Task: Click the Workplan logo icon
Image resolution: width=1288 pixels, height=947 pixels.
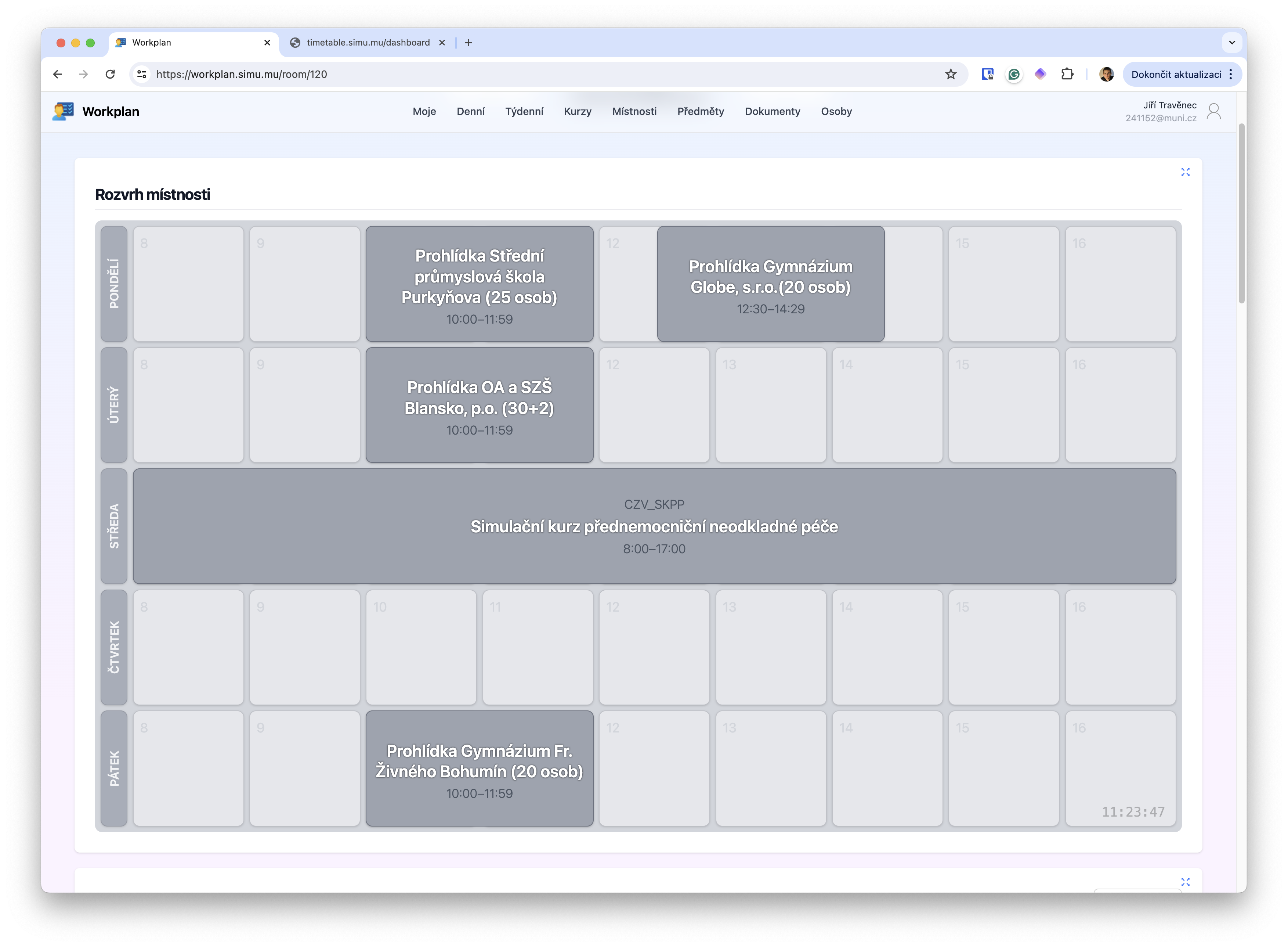Action: pos(63,111)
